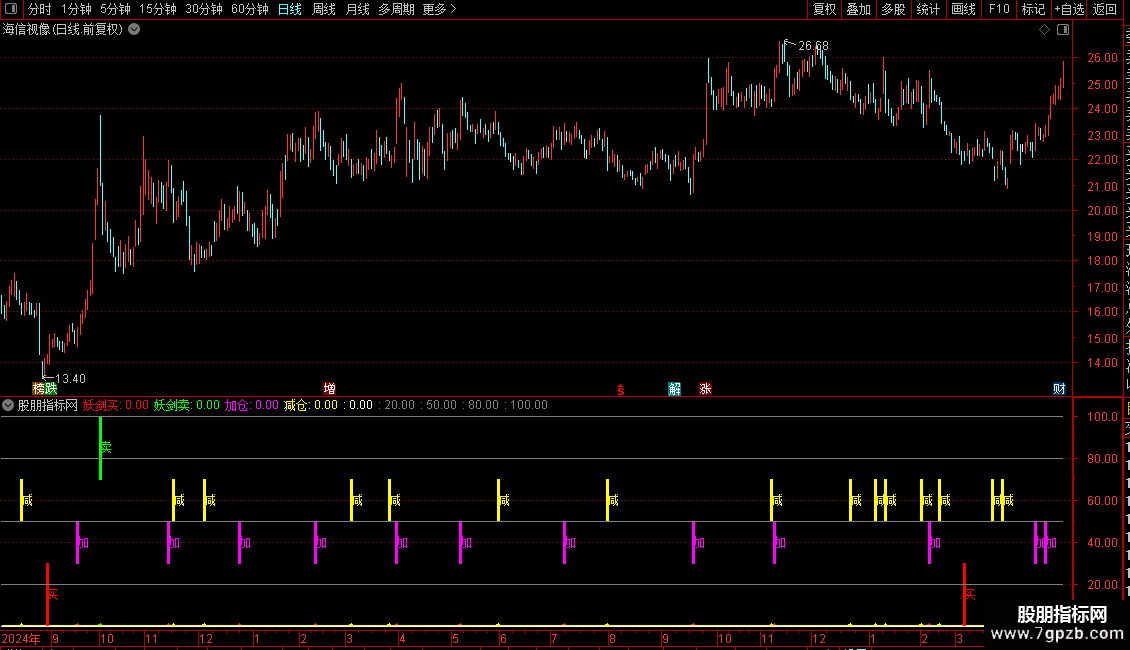This screenshot has width=1130, height=650.
Task: Select the 60分钟 period tab
Action: point(249,9)
